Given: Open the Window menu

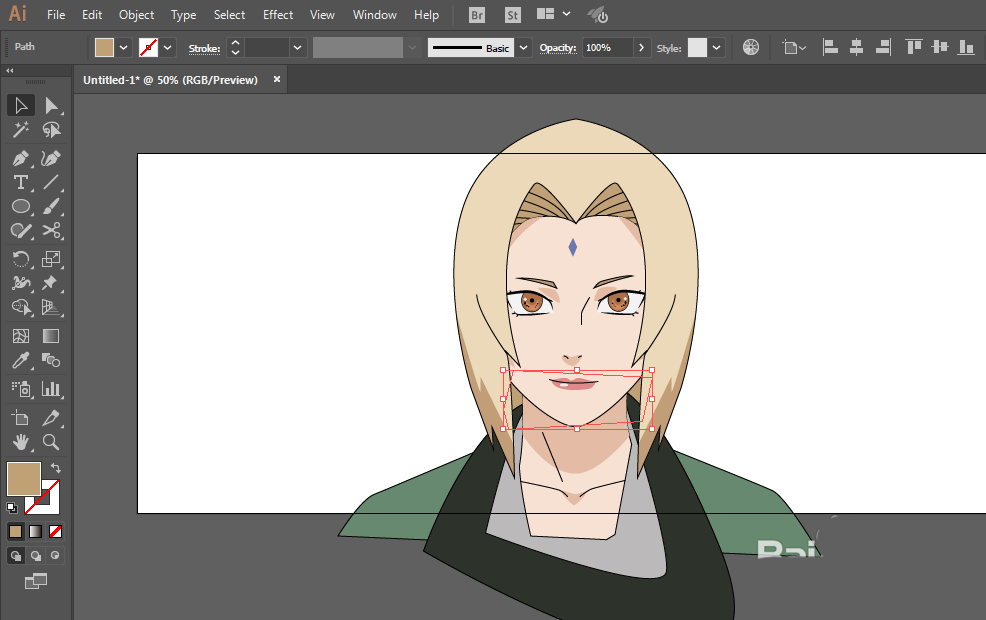Looking at the screenshot, I should (x=375, y=14).
